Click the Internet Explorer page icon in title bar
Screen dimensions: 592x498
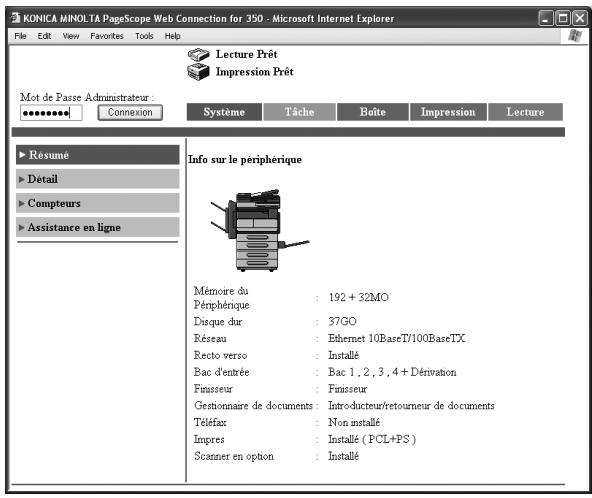click(x=15, y=18)
